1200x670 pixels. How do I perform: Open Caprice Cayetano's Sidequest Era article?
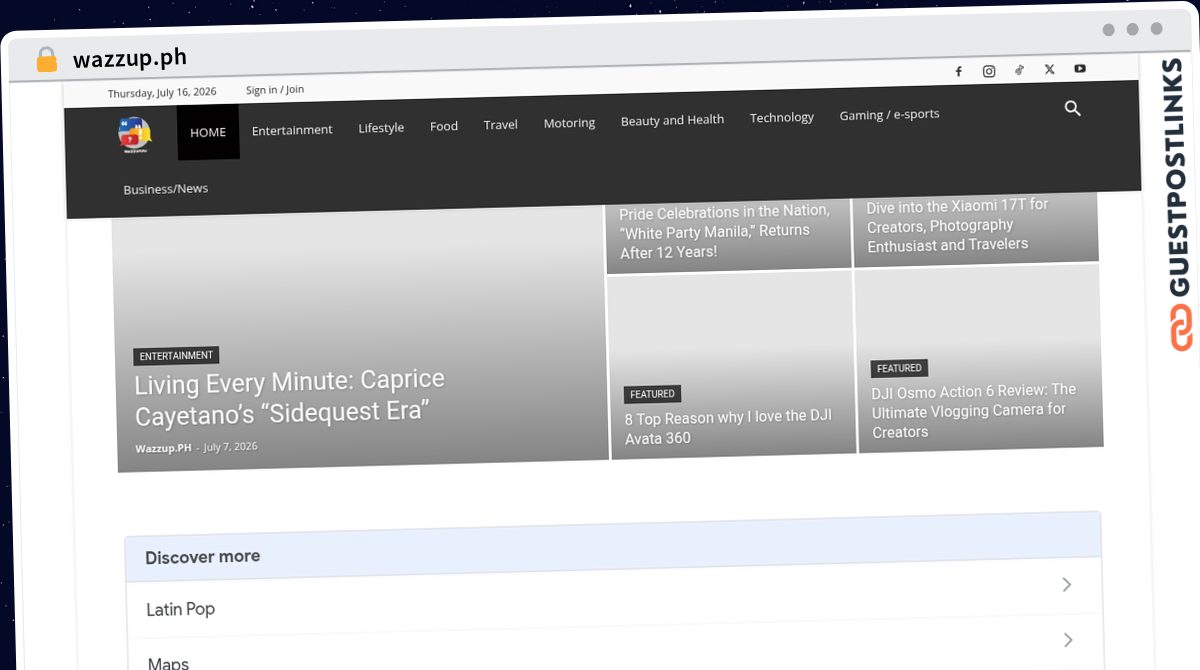290,396
